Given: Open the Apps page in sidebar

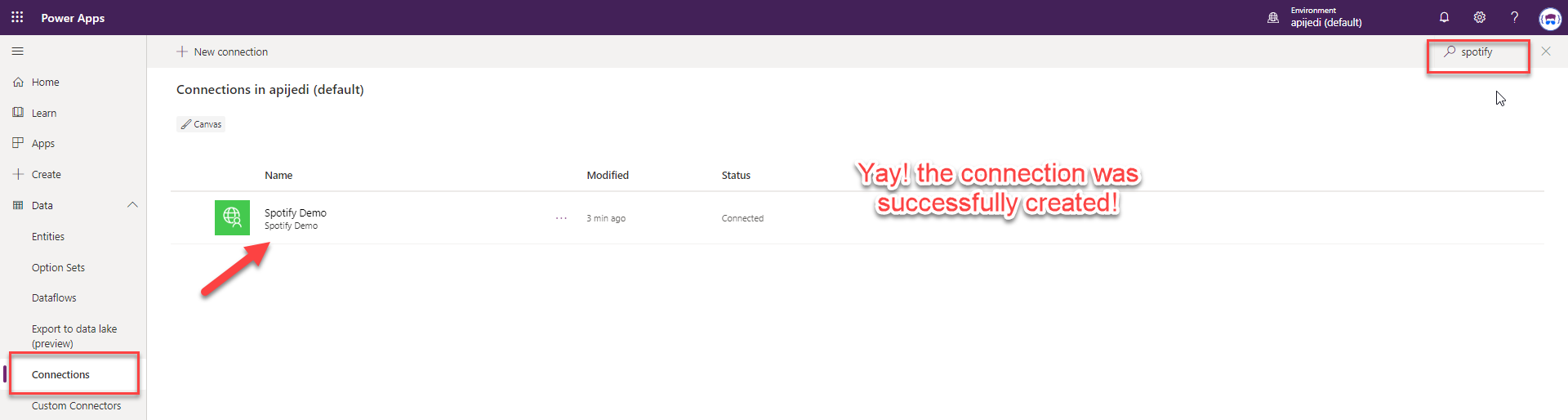Looking at the screenshot, I should (42, 144).
